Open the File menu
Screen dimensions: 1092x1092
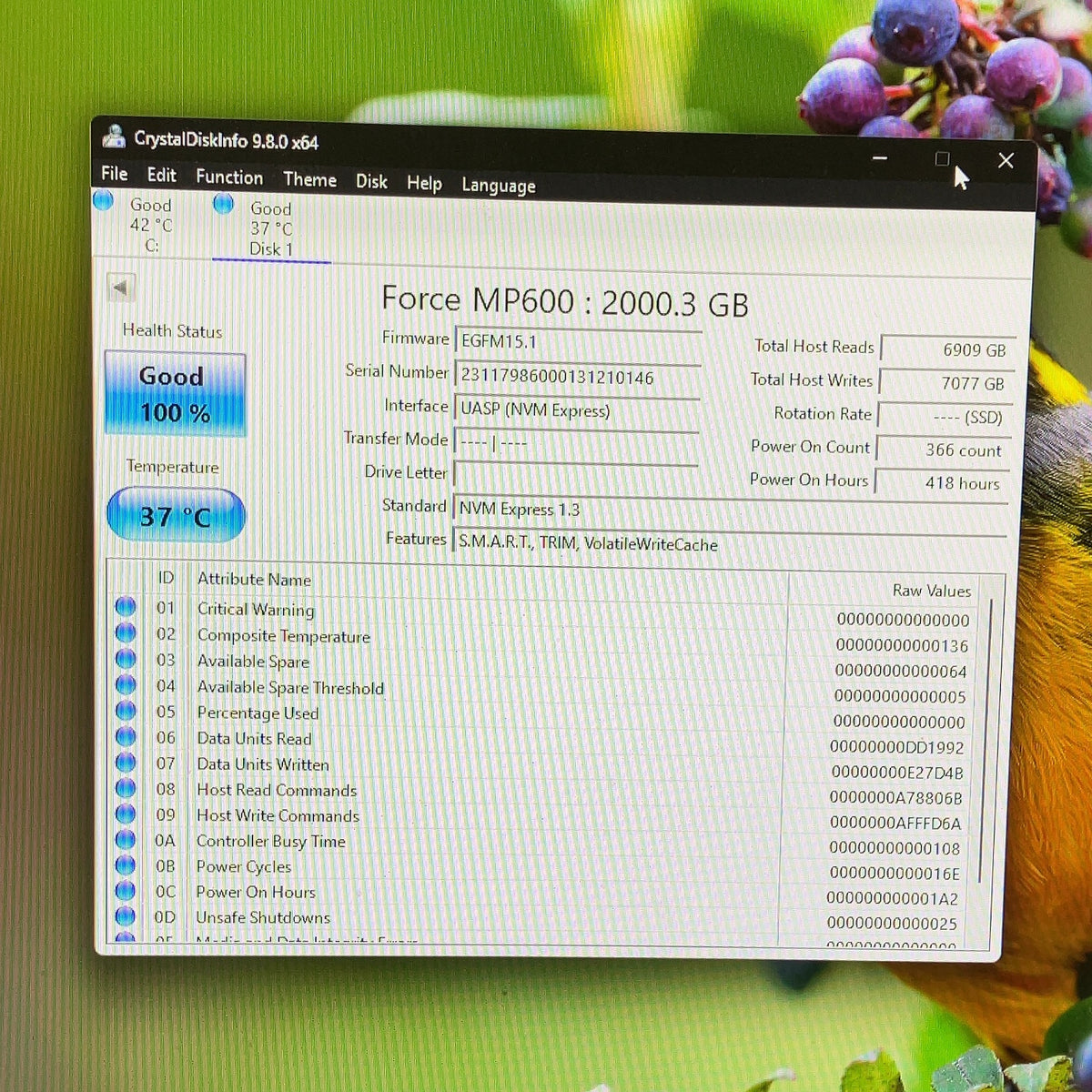click(x=115, y=173)
